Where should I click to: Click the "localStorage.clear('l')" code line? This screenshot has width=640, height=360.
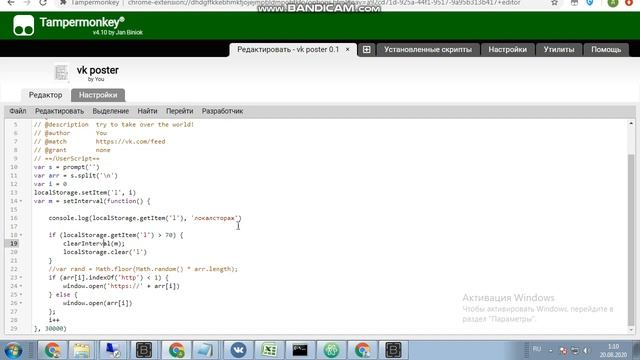coord(105,252)
